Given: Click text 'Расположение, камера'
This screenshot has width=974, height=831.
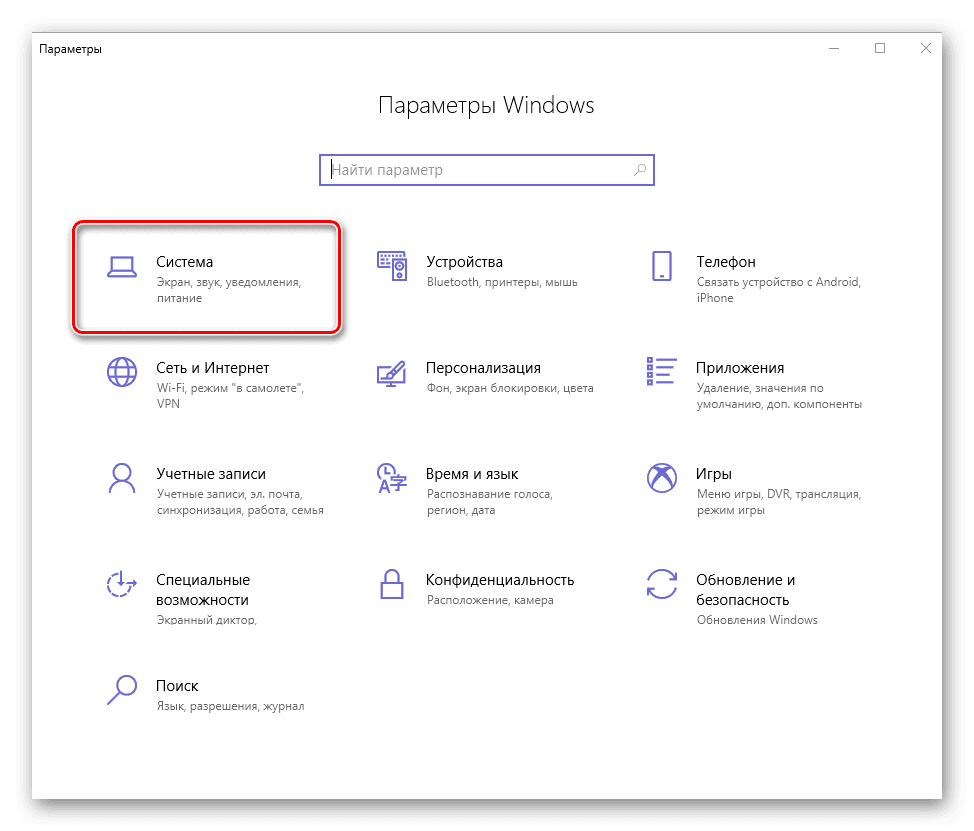Looking at the screenshot, I should click(490, 601).
